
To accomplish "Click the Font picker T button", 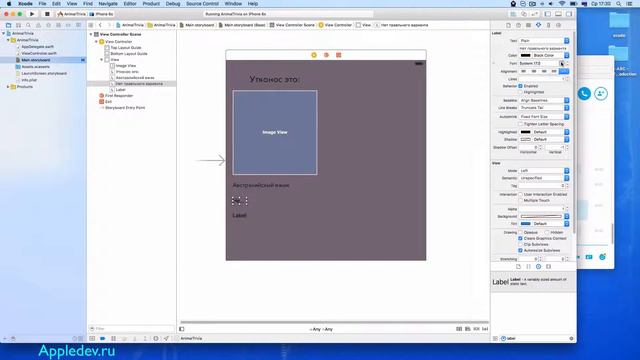I will pyautogui.click(x=562, y=64).
